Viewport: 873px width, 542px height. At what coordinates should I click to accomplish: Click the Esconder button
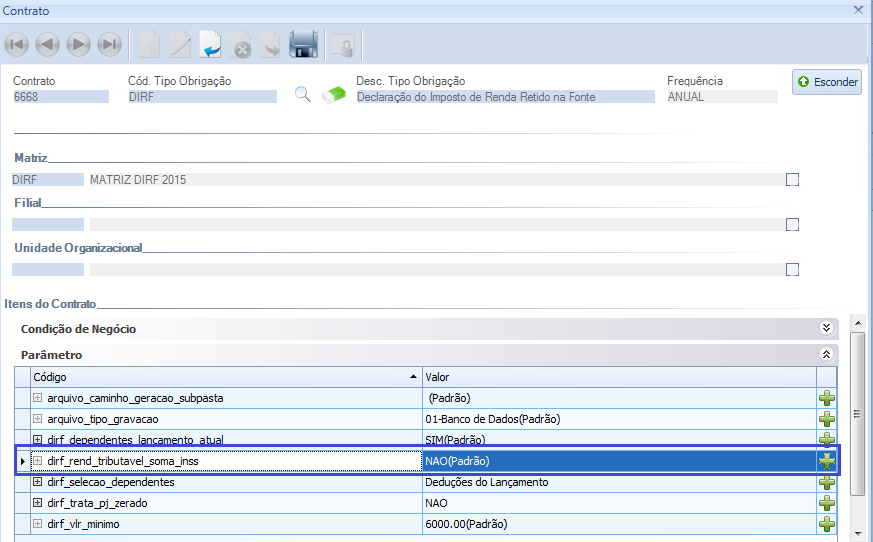pyautogui.click(x=827, y=82)
